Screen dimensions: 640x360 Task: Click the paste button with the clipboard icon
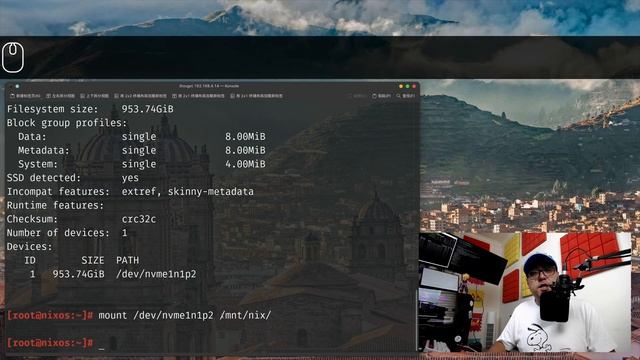(381, 96)
